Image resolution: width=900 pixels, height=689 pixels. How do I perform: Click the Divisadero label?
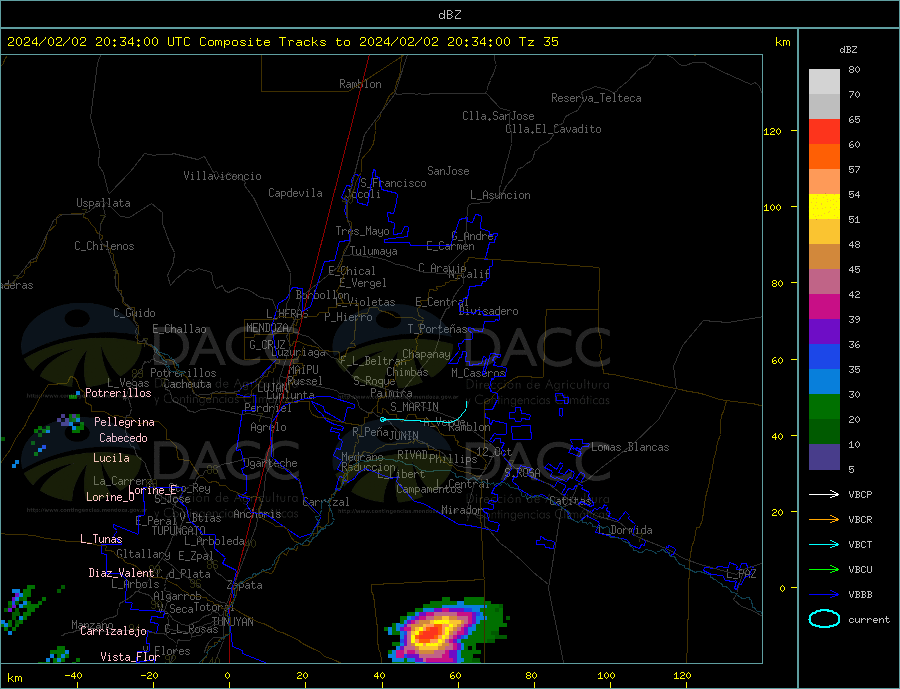pos(488,311)
